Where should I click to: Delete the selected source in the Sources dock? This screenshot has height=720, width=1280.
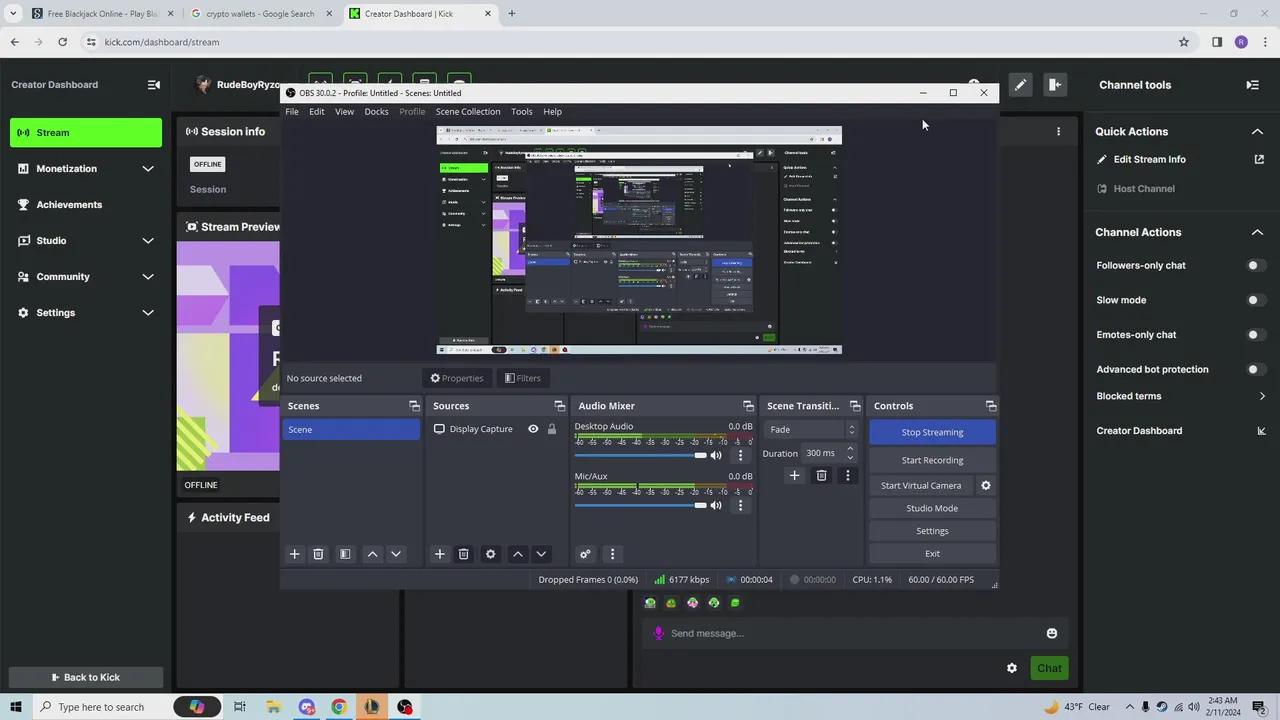[463, 554]
